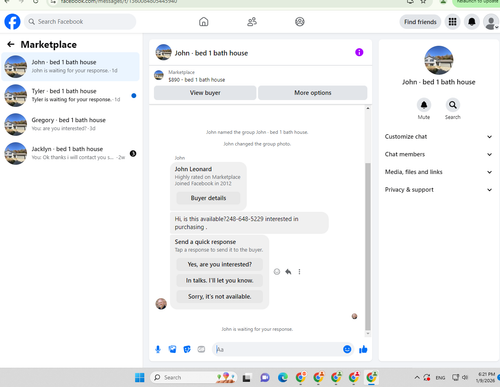Open Gregory - bed 1 bath house conversation
Viewport: 500px width, 387px height.
tap(70, 124)
